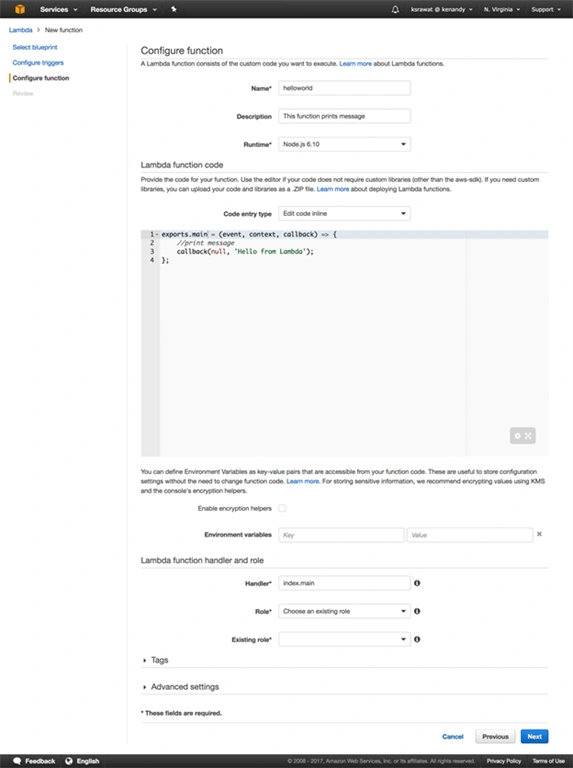This screenshot has height=768, width=573.
Task: Click the Previous button
Action: click(x=495, y=736)
